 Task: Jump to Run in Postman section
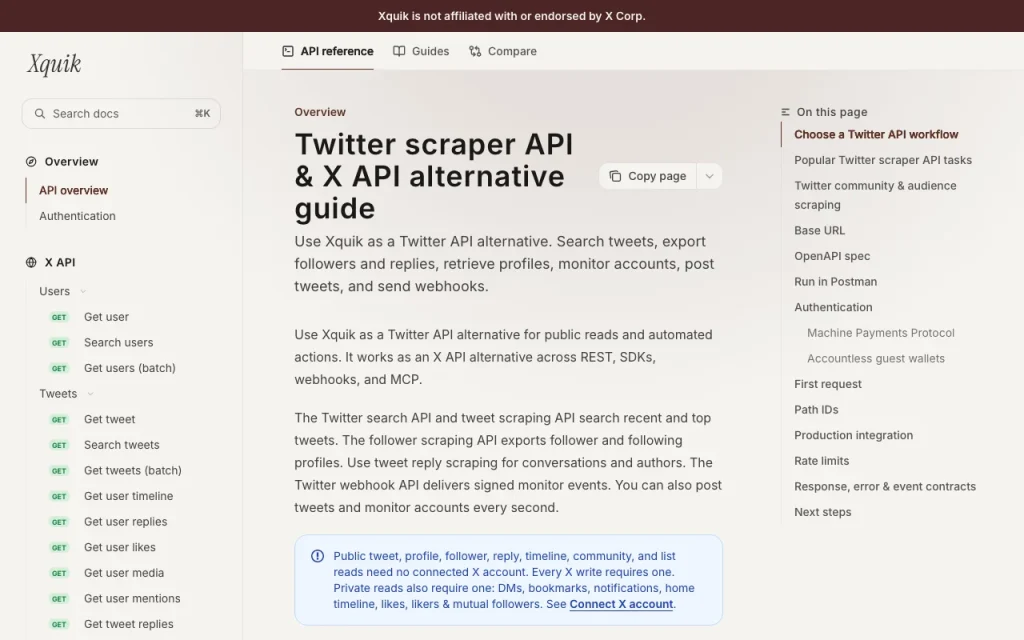(836, 281)
